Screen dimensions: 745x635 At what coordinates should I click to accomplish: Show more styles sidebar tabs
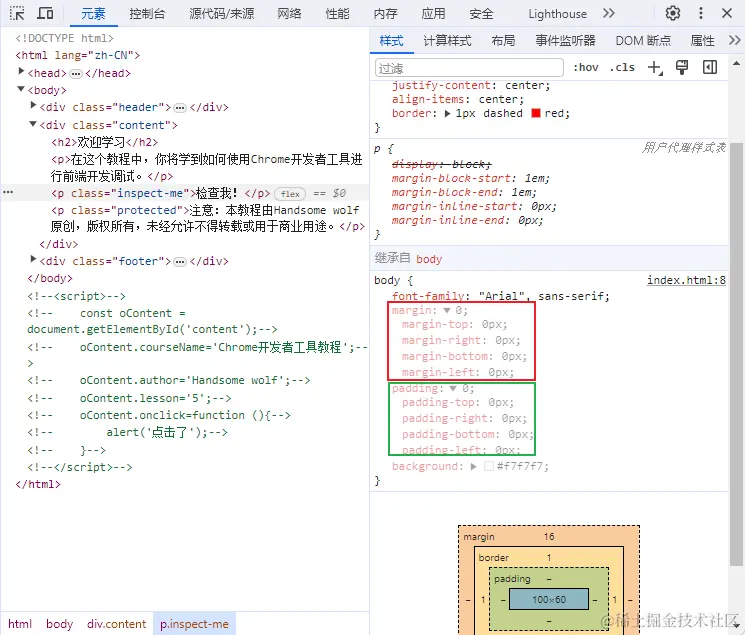coord(735,40)
